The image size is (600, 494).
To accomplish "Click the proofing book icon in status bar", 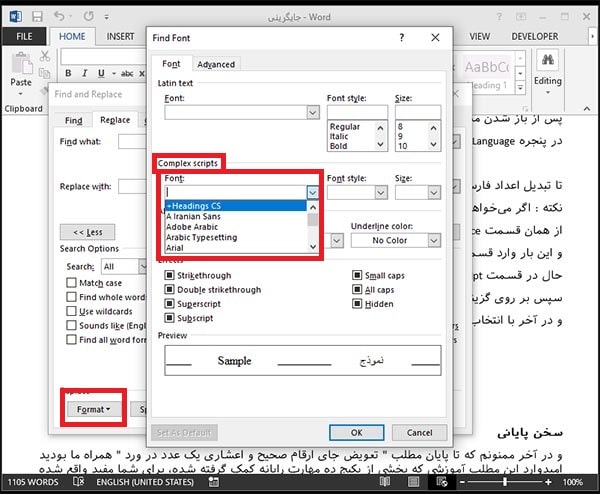I will pyautogui.click(x=78, y=481).
